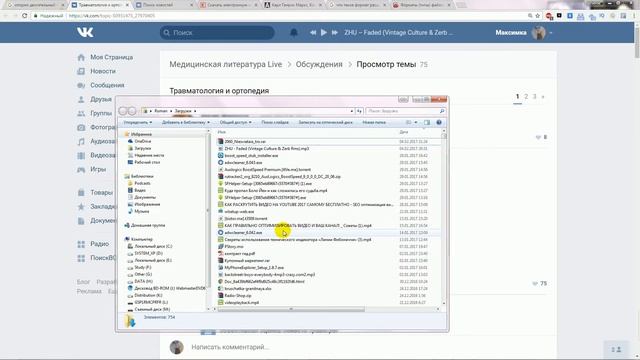Screen dimensions: 640x360
Task: Bookmark page with star icon
Action: 538,16
